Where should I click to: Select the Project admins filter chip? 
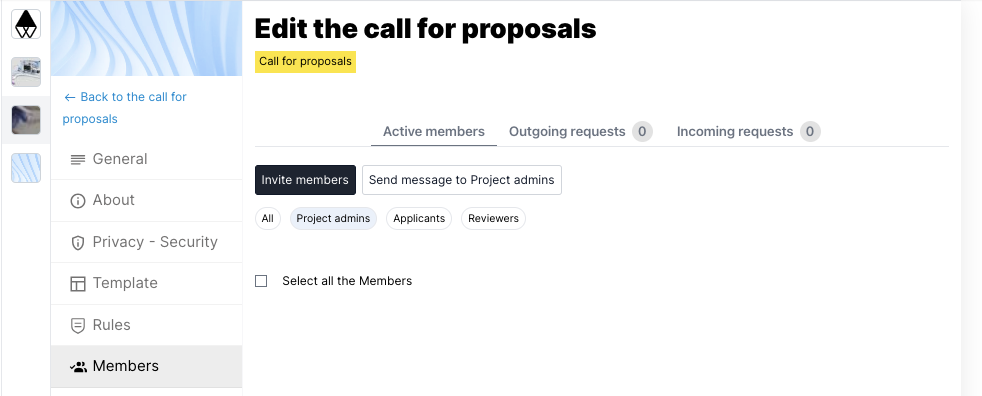(x=333, y=219)
